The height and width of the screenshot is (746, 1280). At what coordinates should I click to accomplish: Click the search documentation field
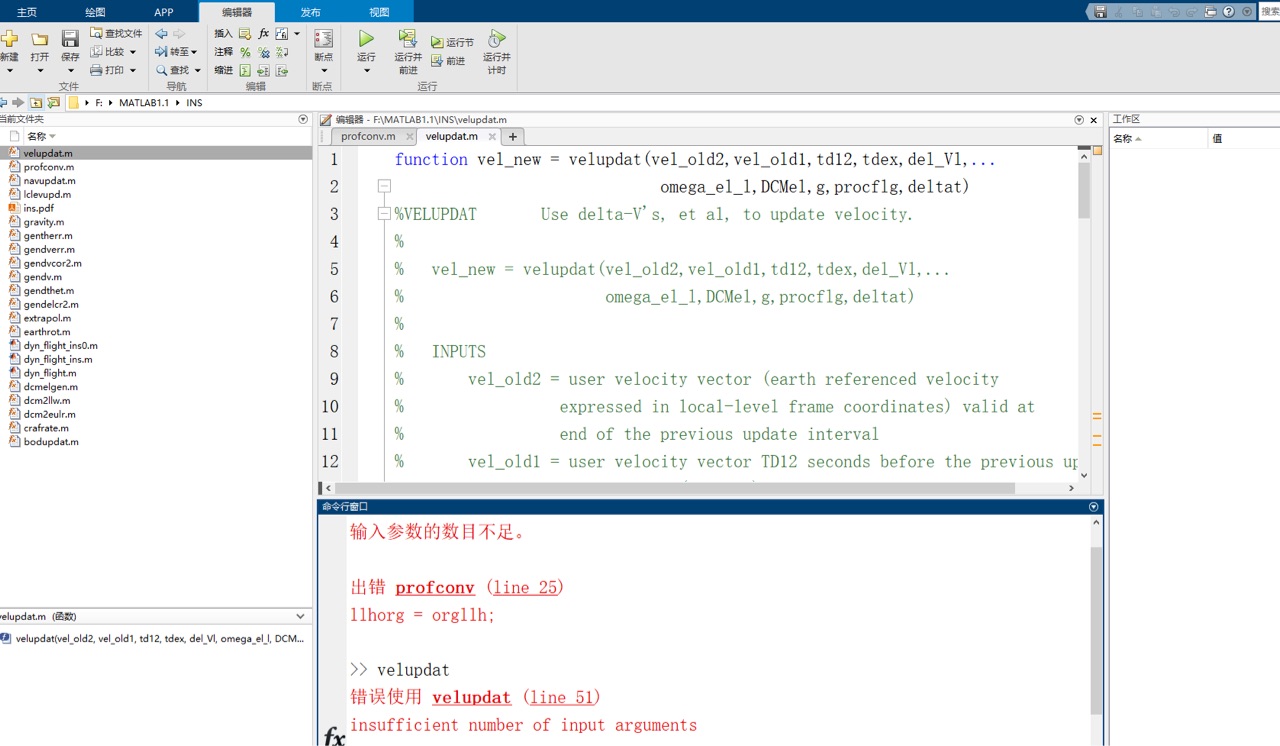1270,11
